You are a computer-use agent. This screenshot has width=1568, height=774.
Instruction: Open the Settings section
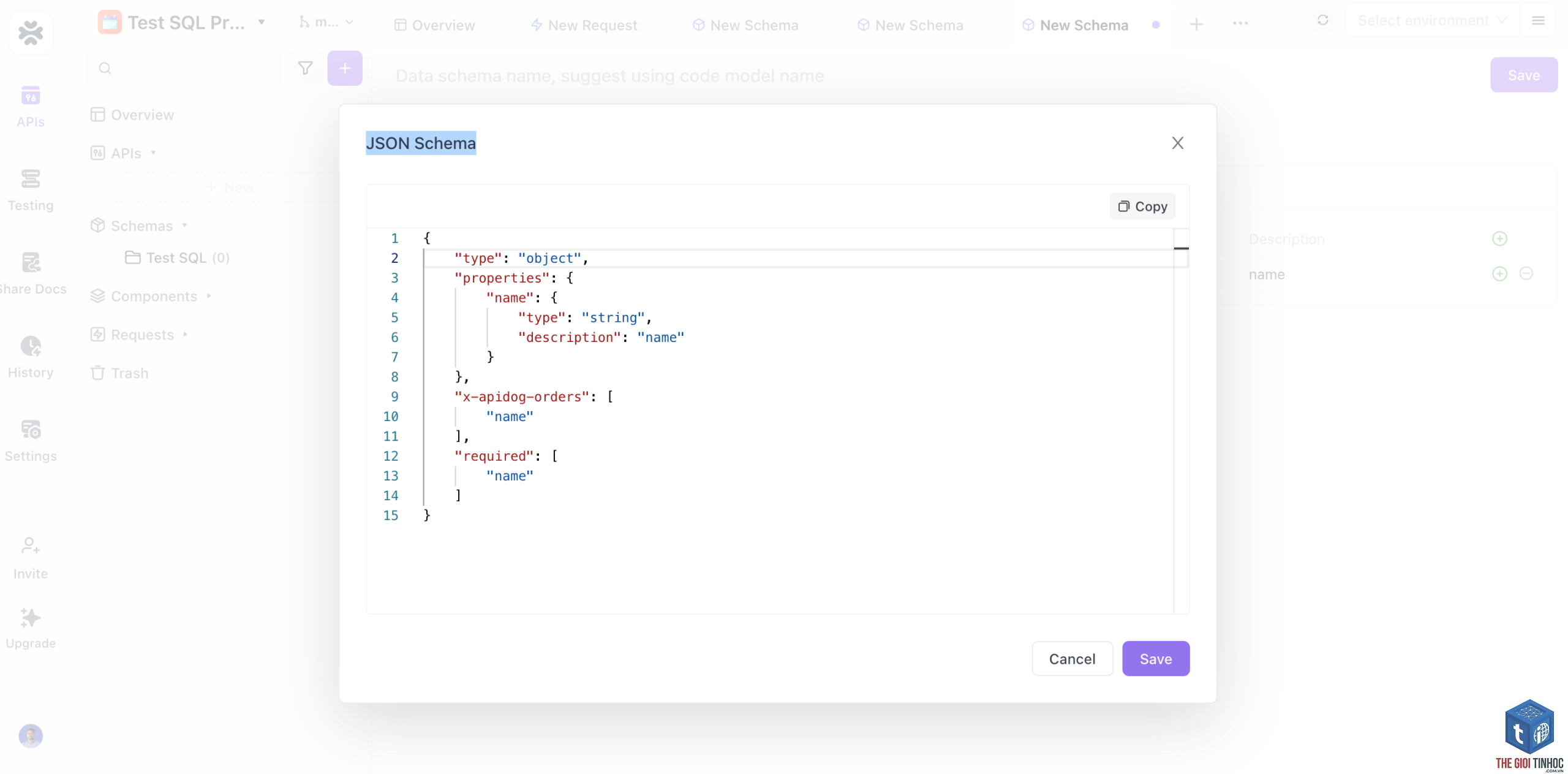(31, 441)
